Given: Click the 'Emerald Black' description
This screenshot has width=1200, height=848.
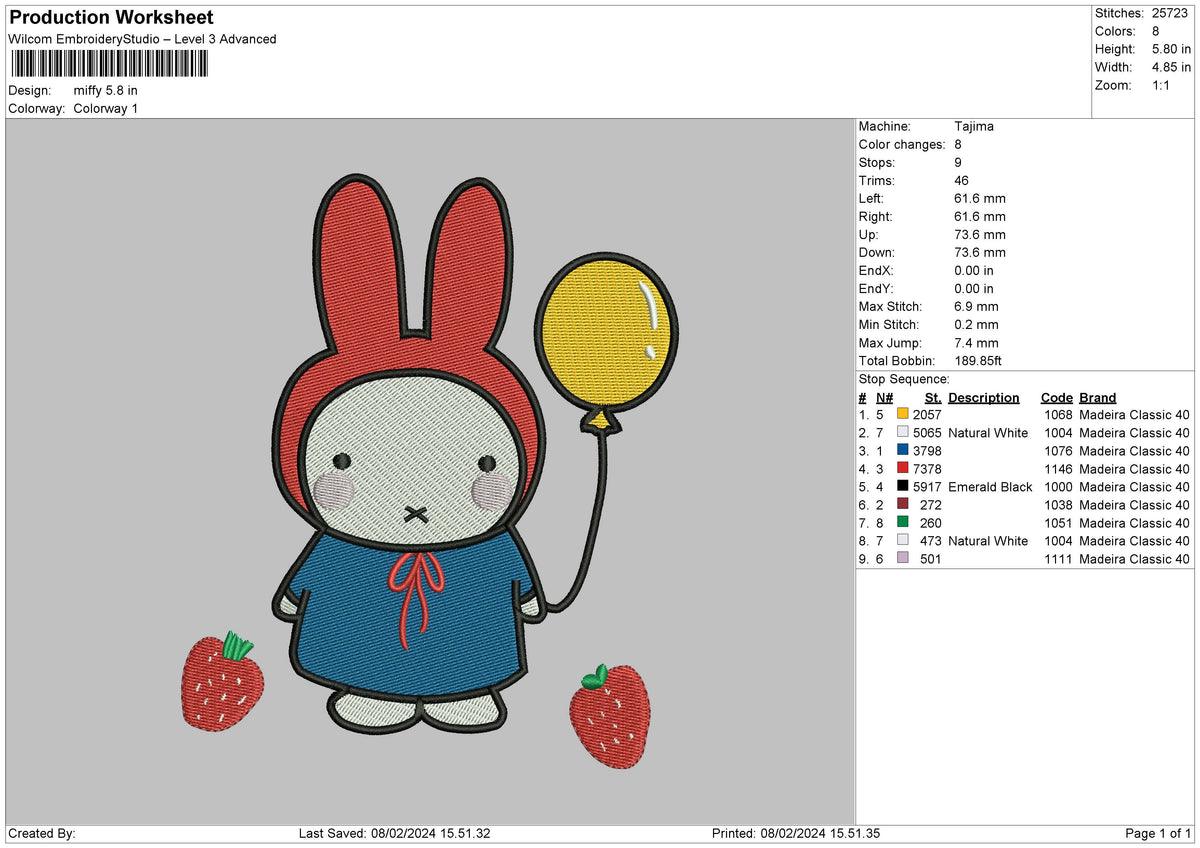Looking at the screenshot, I should 990,487.
